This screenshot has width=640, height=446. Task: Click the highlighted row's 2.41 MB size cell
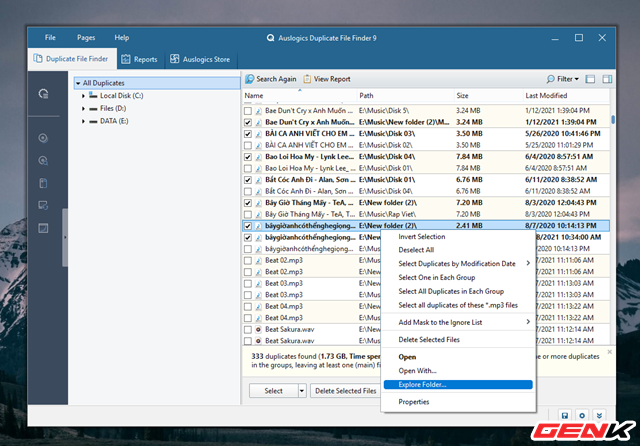469,226
